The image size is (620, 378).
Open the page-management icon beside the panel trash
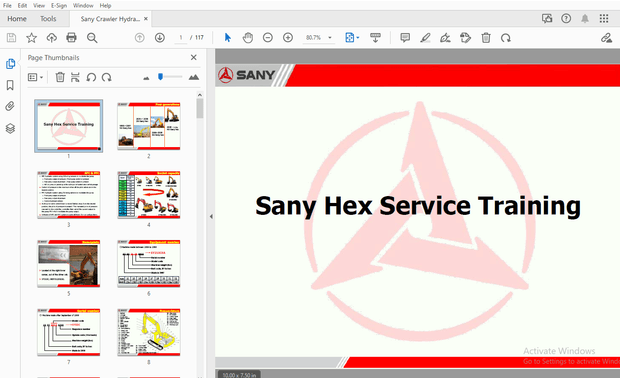(x=75, y=77)
